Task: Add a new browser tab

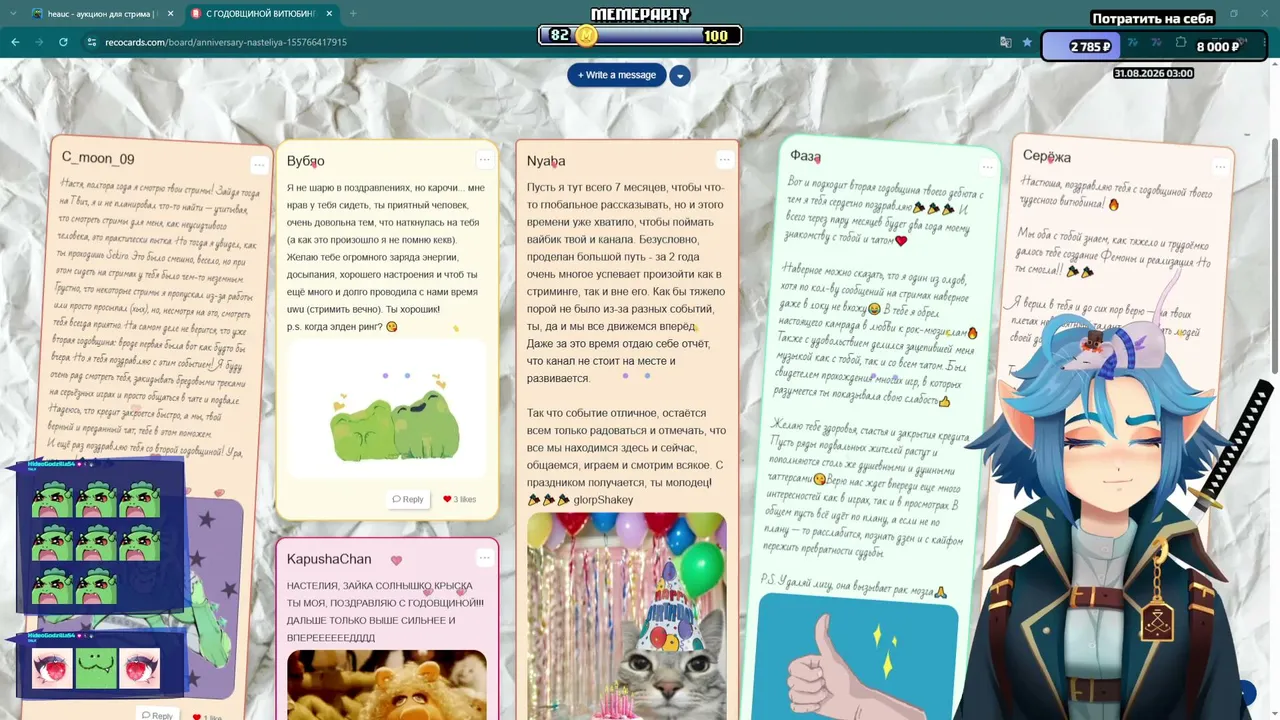Action: pyautogui.click(x=353, y=14)
